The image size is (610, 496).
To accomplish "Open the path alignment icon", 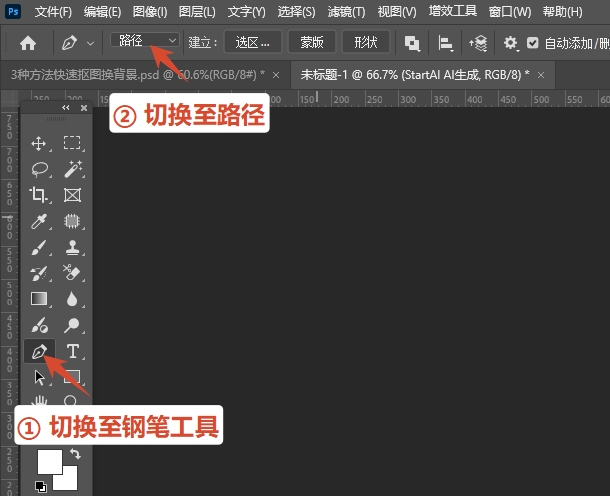I will [x=445, y=43].
